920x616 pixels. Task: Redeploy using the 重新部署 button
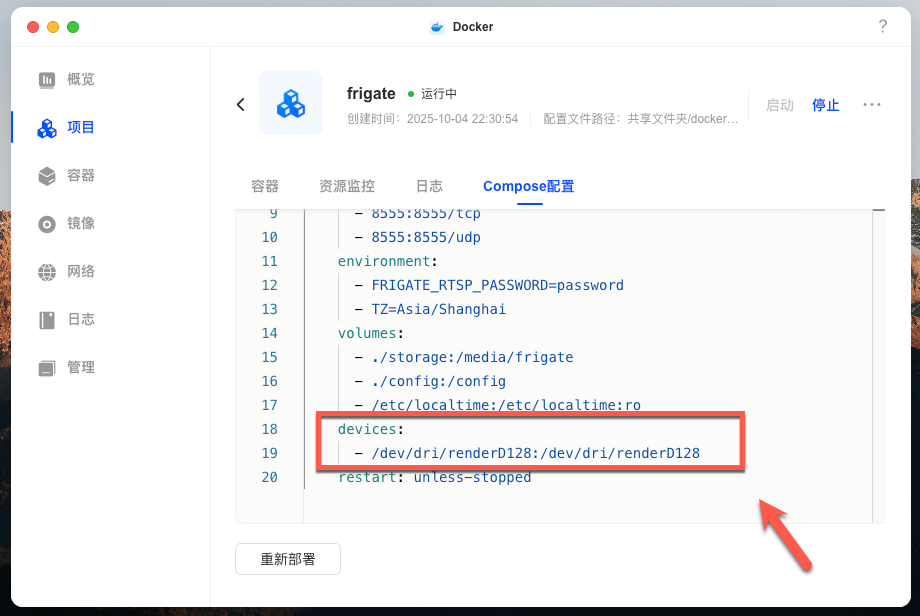coord(287,559)
